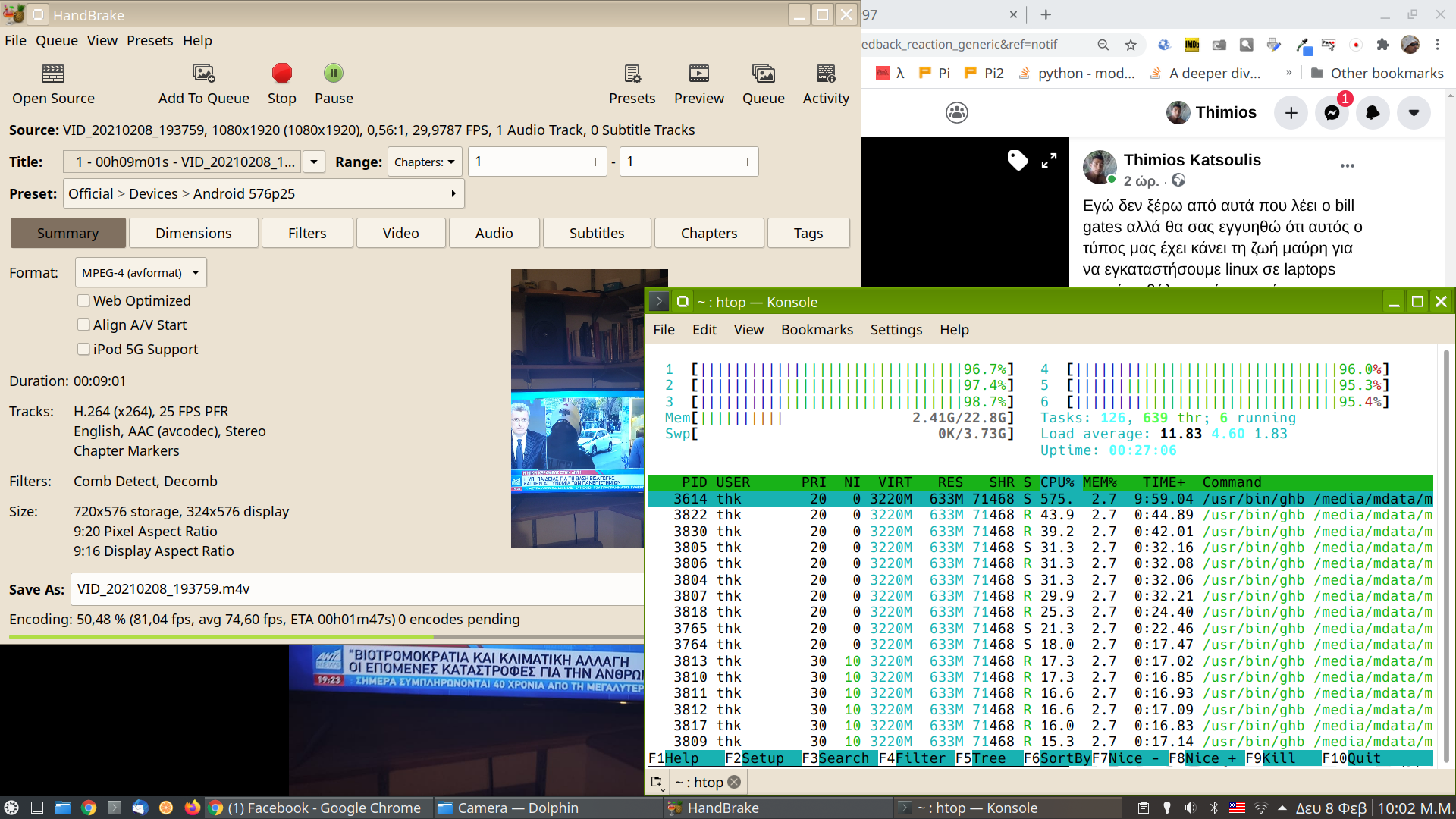This screenshot has height=819, width=1456.
Task: Click the Open Source toolbar icon
Action: (x=53, y=74)
